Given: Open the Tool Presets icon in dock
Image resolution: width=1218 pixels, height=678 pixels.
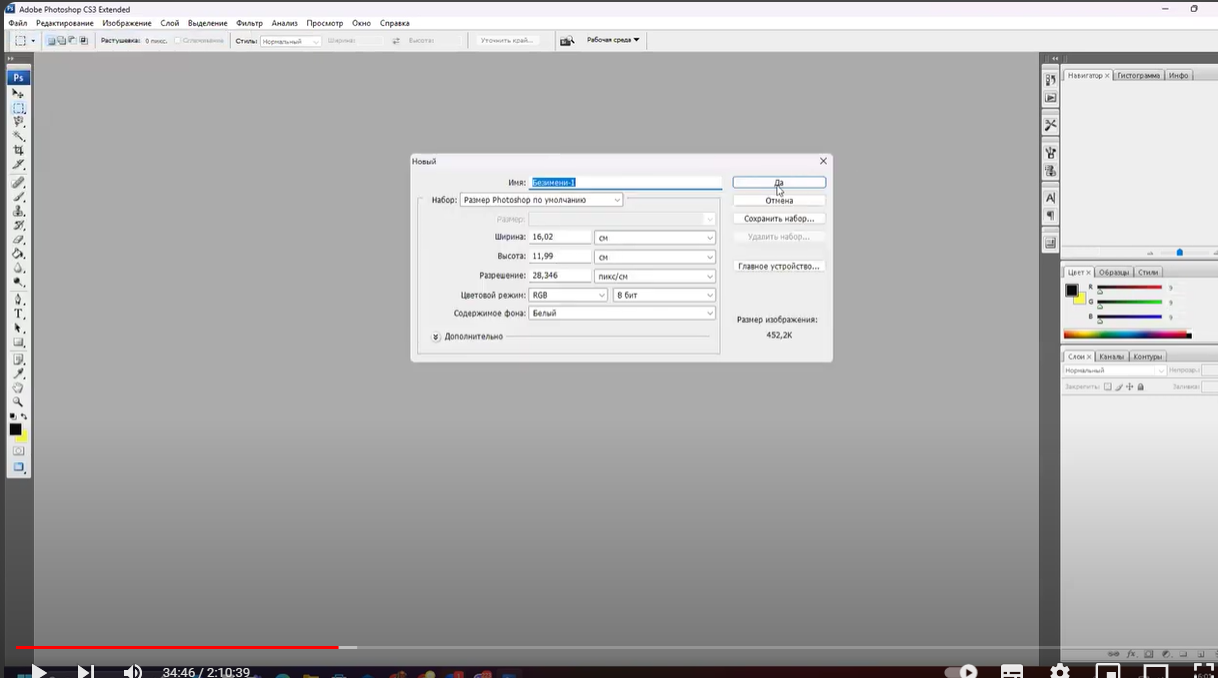Looking at the screenshot, I should click(x=1050, y=125).
